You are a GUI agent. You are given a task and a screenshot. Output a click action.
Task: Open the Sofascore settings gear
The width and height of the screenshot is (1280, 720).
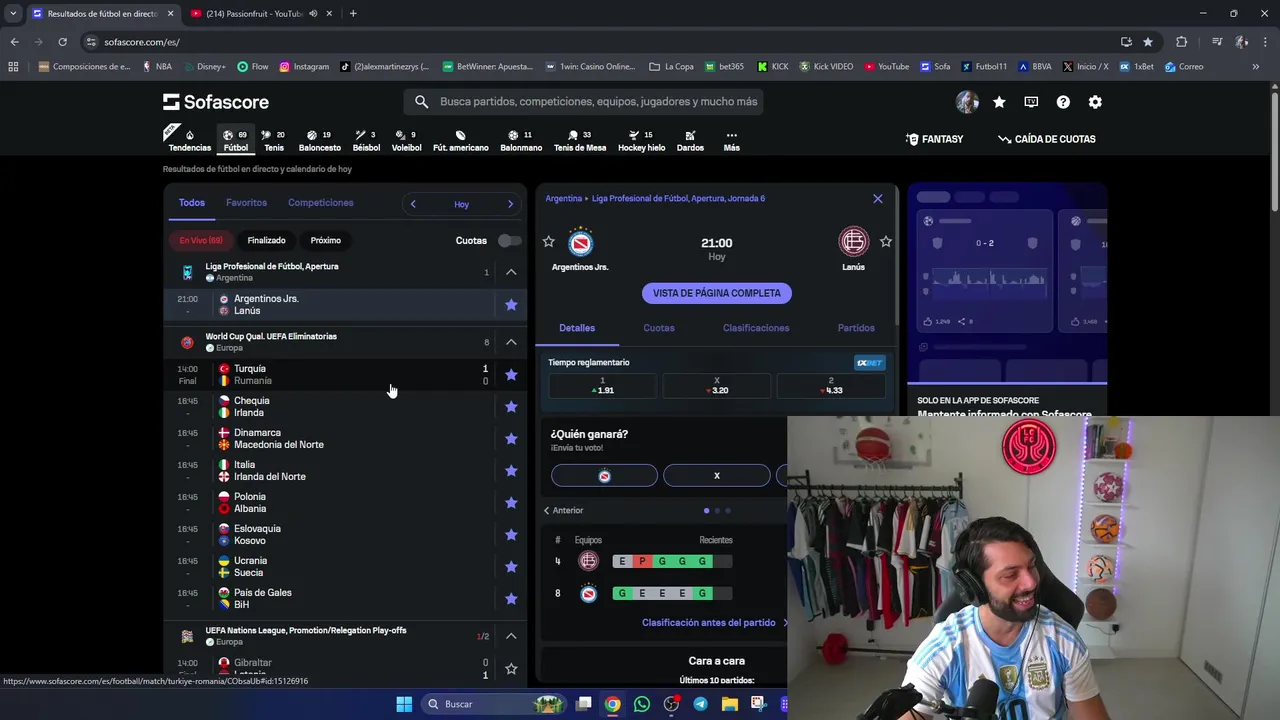tap(1095, 102)
